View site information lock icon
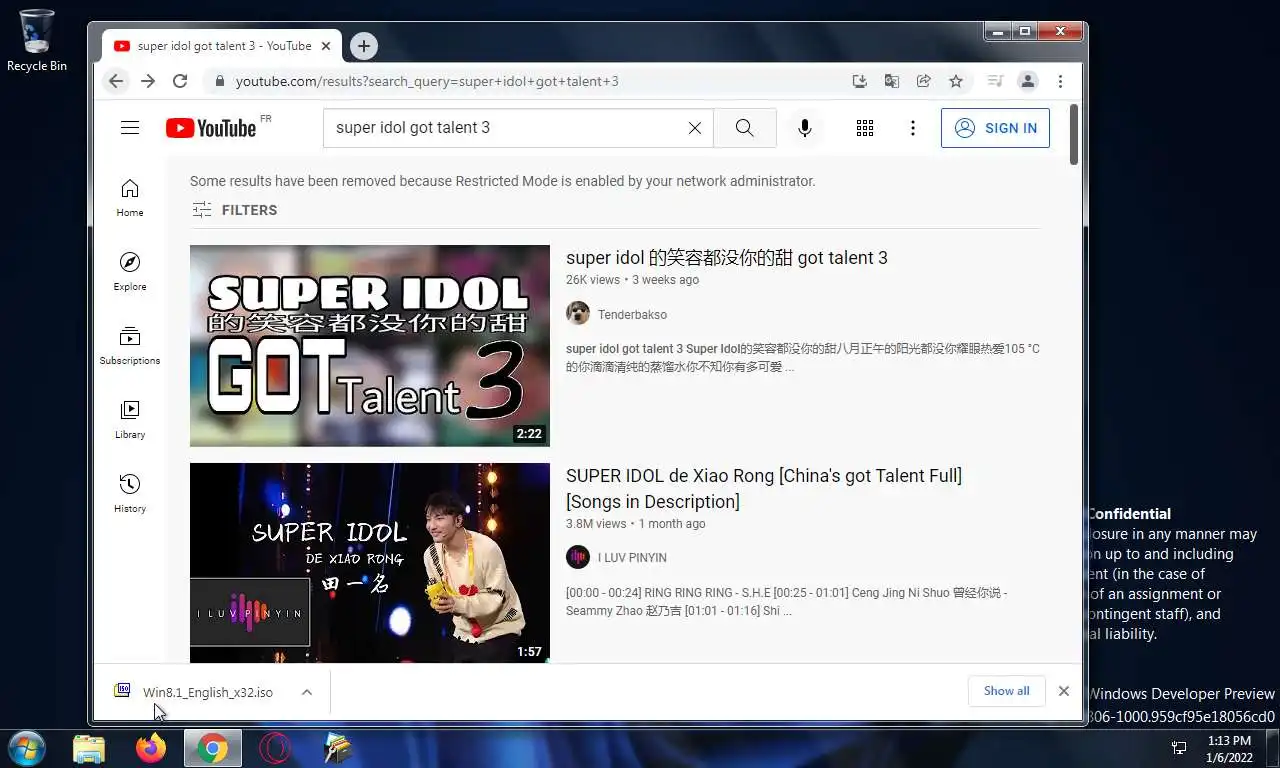 pyautogui.click(x=219, y=81)
